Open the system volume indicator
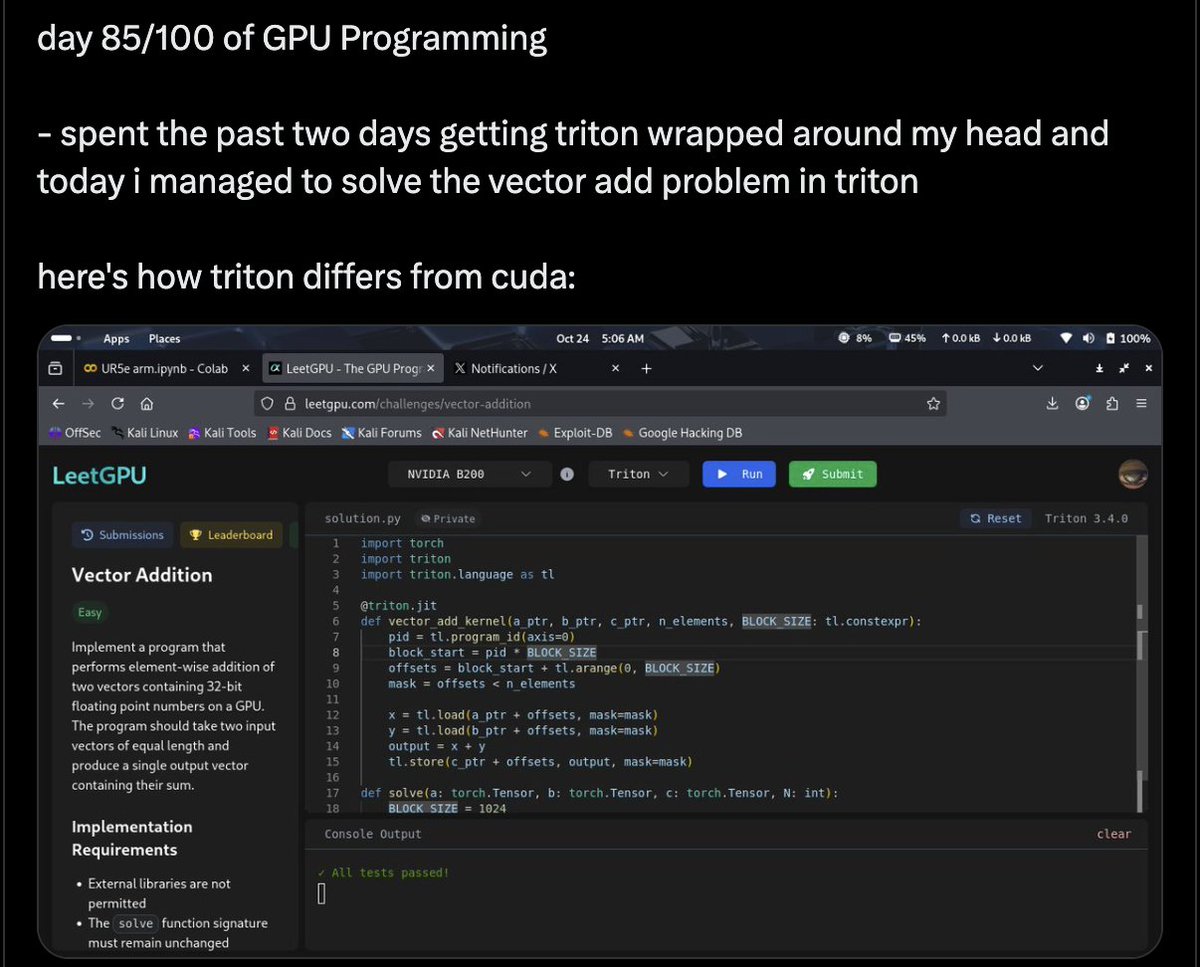1200x967 pixels. pos(1088,339)
